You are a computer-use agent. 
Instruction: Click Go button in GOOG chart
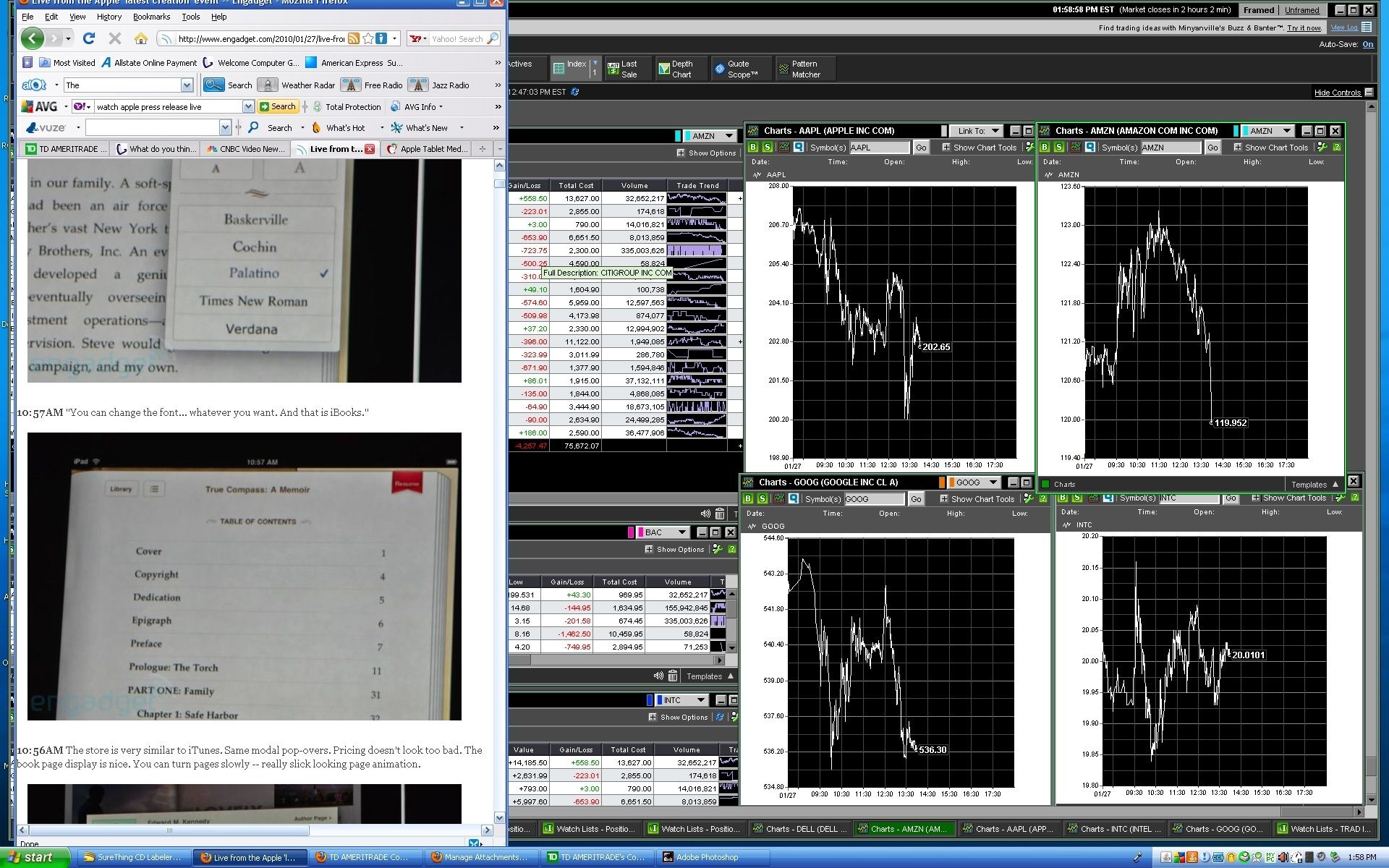916,498
